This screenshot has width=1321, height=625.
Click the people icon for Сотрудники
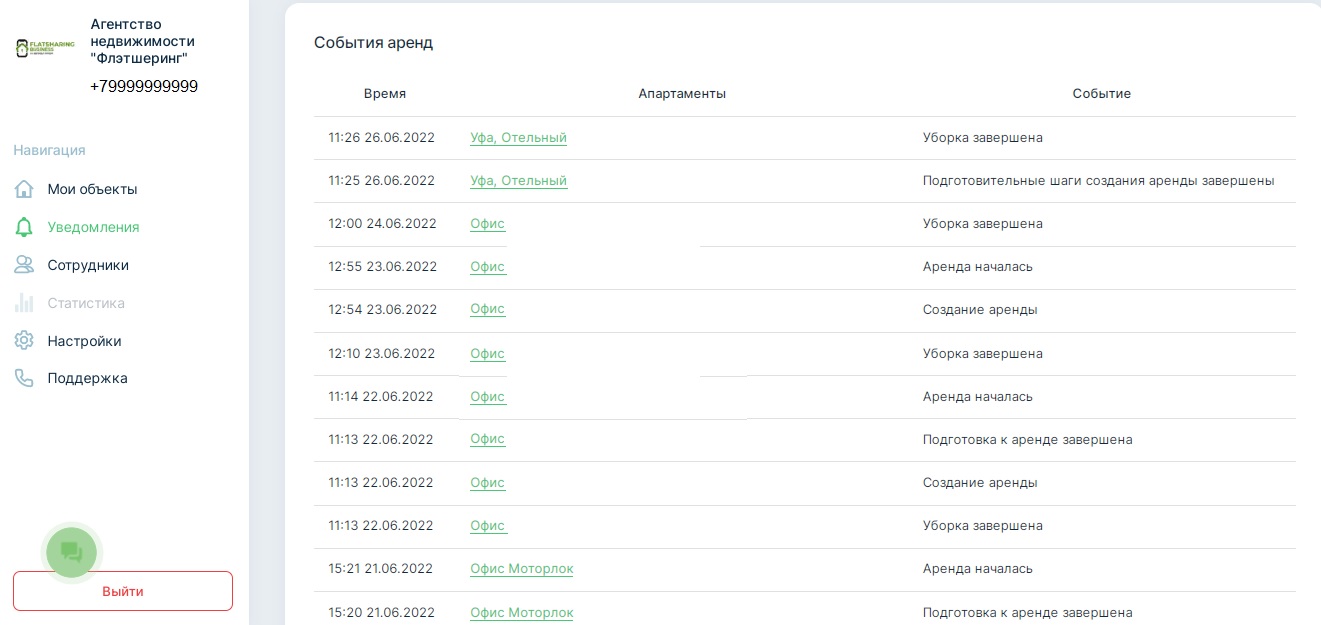click(x=24, y=265)
